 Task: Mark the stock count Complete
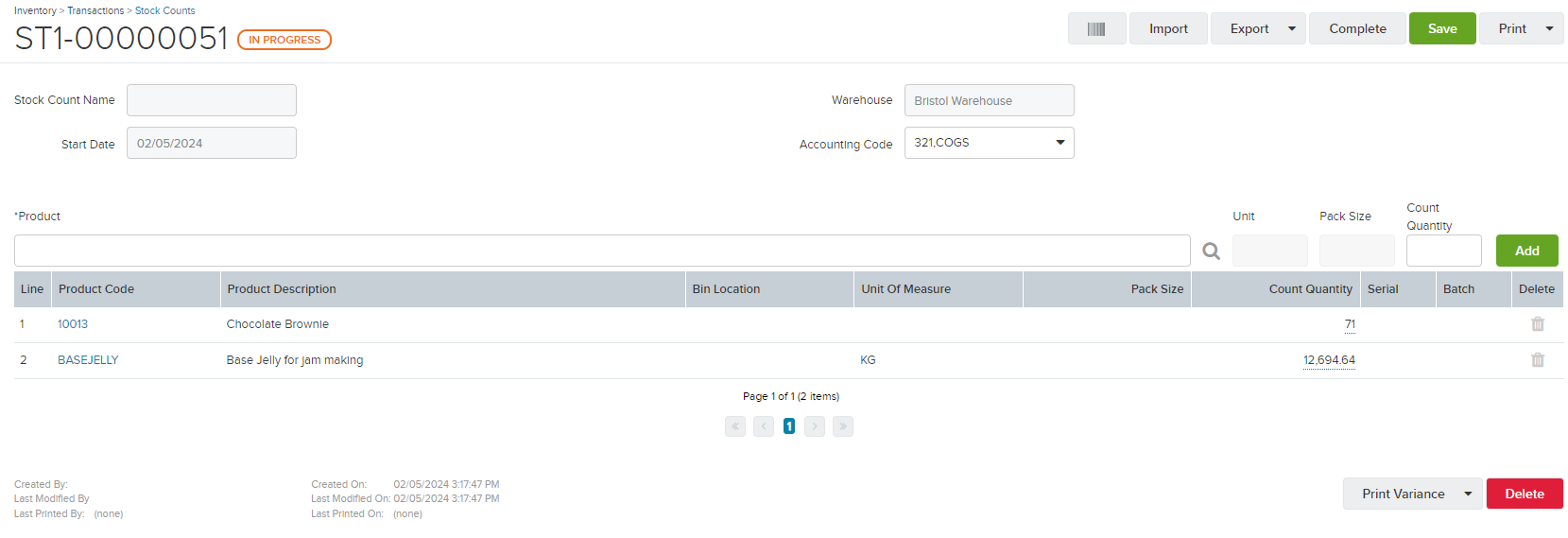pyautogui.click(x=1357, y=28)
